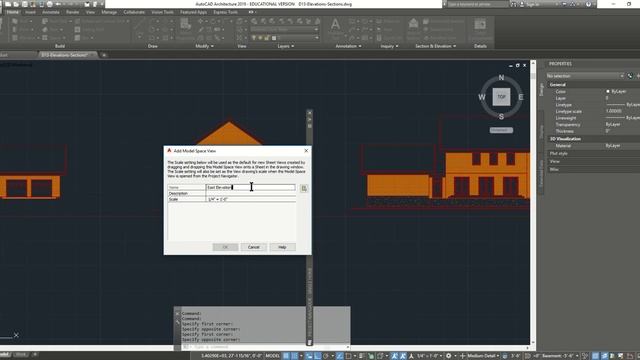Click the Lineweight value in Properties
The width and height of the screenshot is (640, 360).
pyautogui.click(x=622, y=118)
